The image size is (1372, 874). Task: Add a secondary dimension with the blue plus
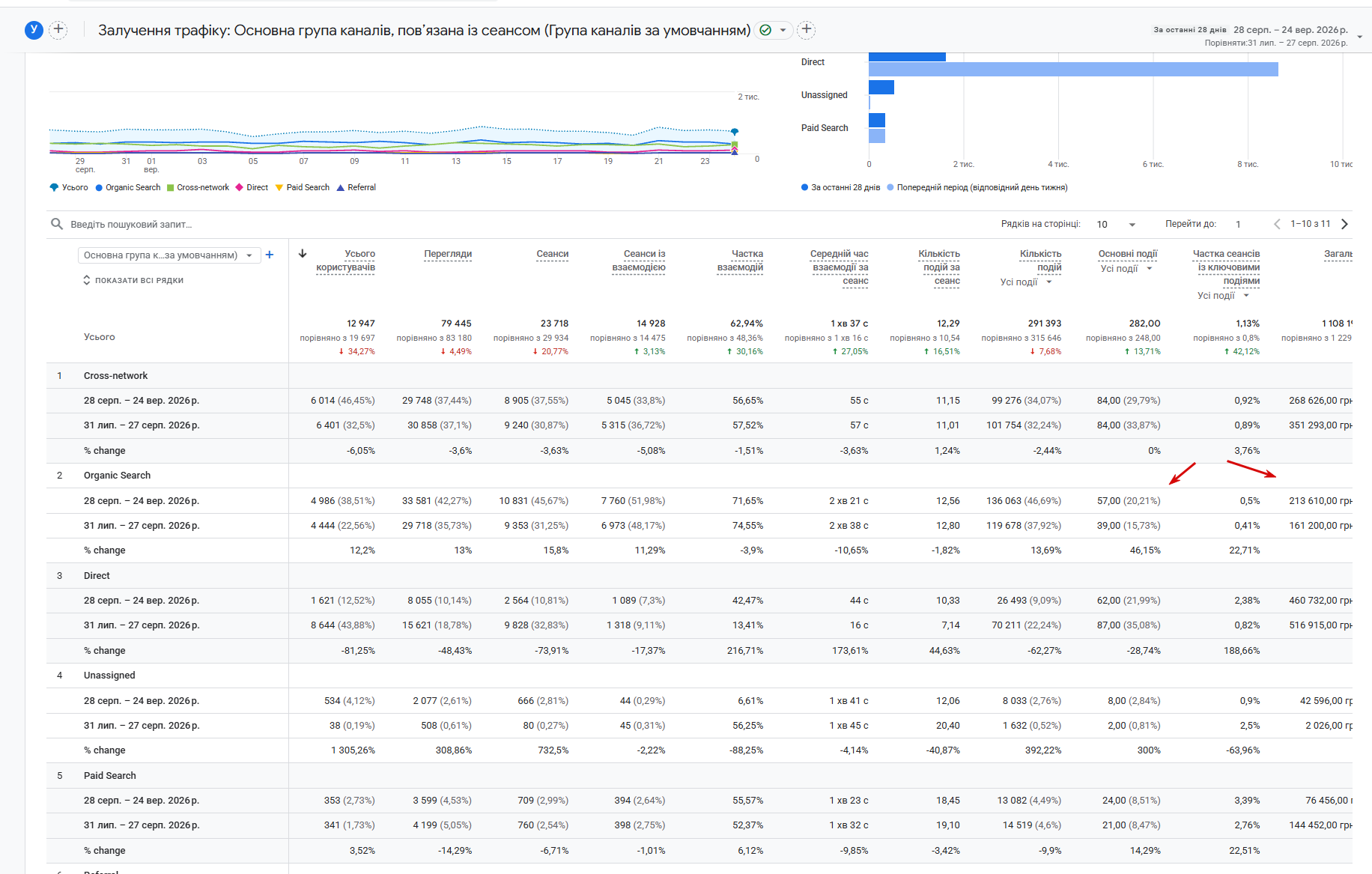(270, 255)
